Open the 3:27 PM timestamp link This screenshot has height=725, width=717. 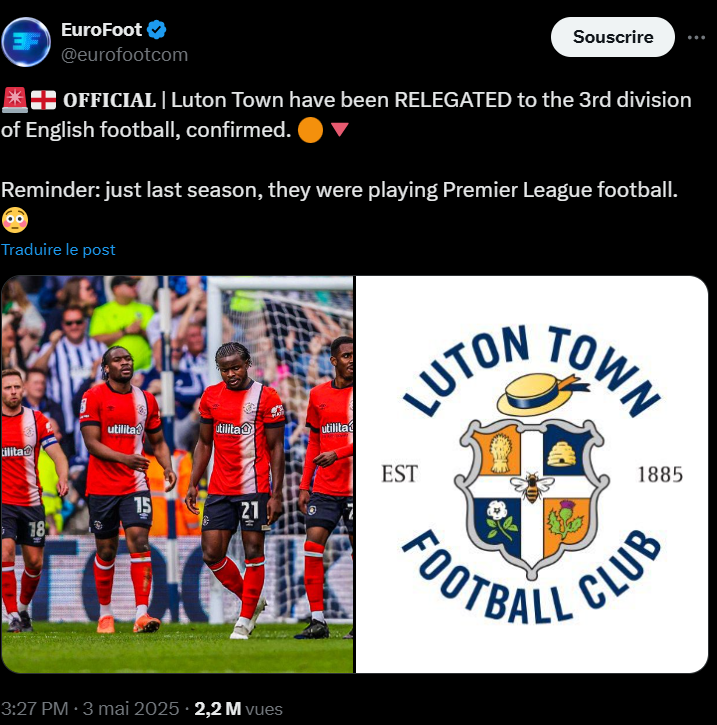tap(35, 709)
